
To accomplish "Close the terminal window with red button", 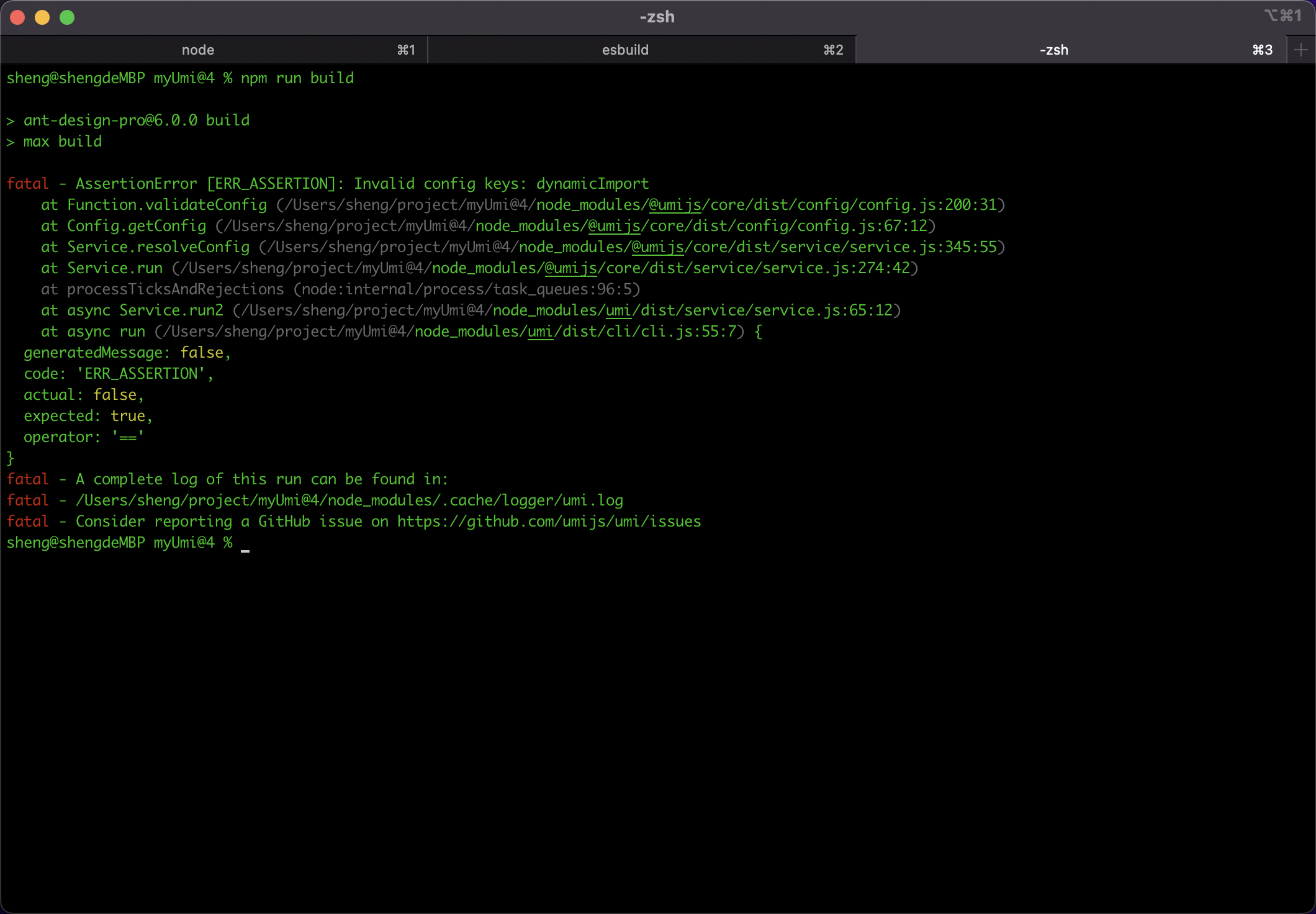I will point(17,17).
